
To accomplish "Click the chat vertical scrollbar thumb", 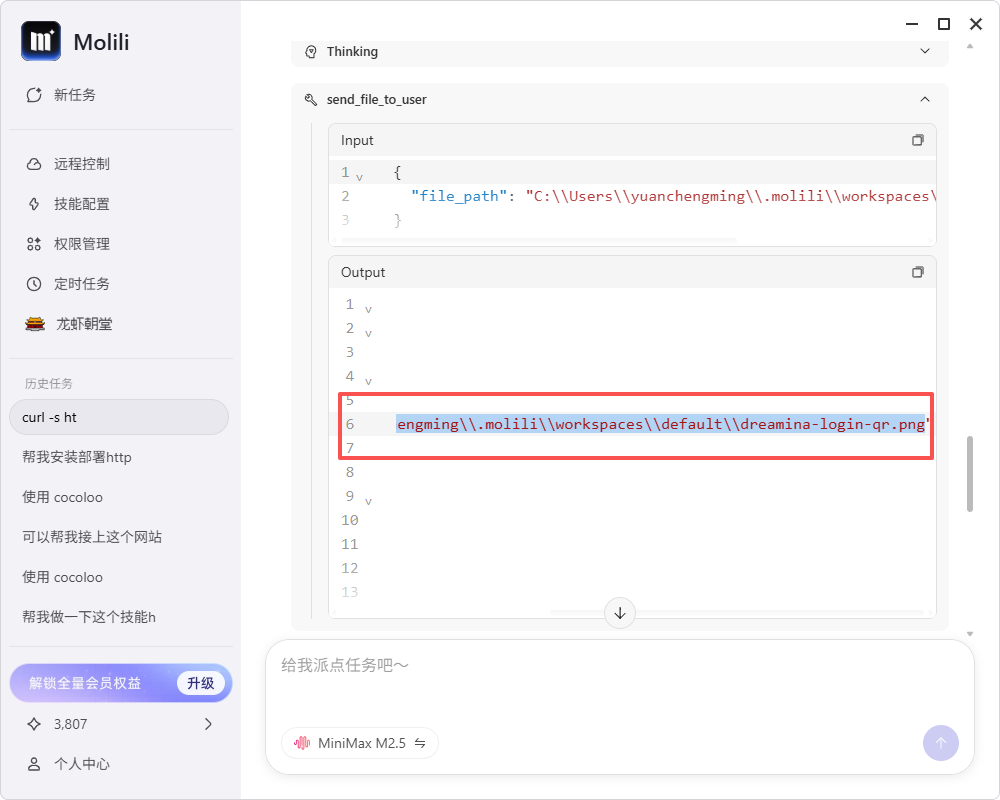I will [x=970, y=474].
